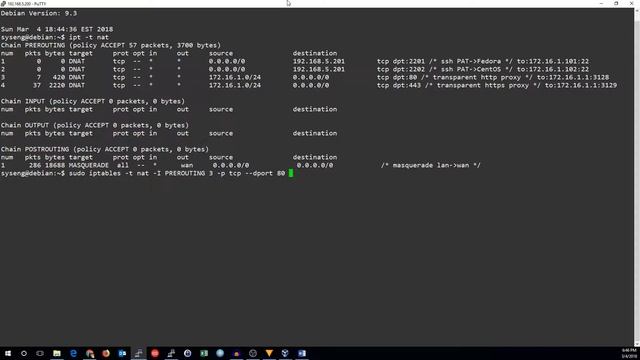Click 'wan' out-interface in the MASQUERADE rule
The height and width of the screenshot is (360, 640).
point(187,165)
